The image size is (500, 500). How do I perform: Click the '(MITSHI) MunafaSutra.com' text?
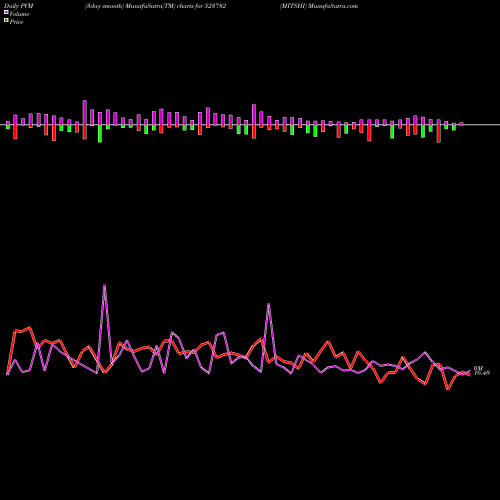319,6
